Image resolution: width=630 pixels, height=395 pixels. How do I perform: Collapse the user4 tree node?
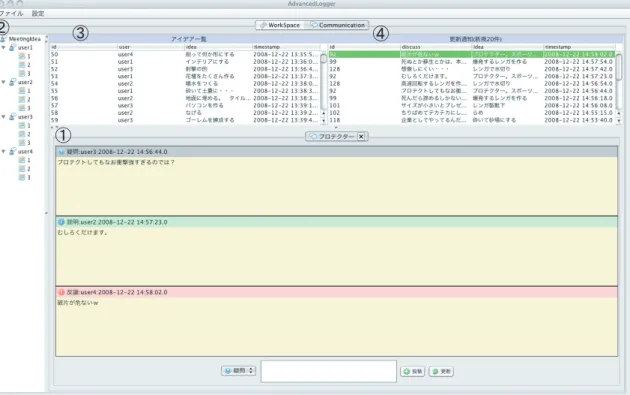click(4, 151)
